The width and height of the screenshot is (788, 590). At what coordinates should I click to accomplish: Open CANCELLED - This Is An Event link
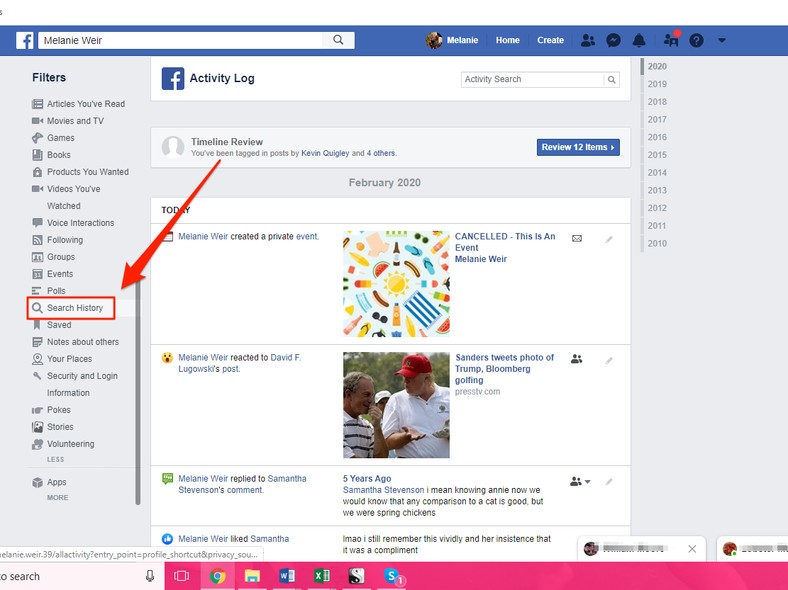(x=505, y=242)
